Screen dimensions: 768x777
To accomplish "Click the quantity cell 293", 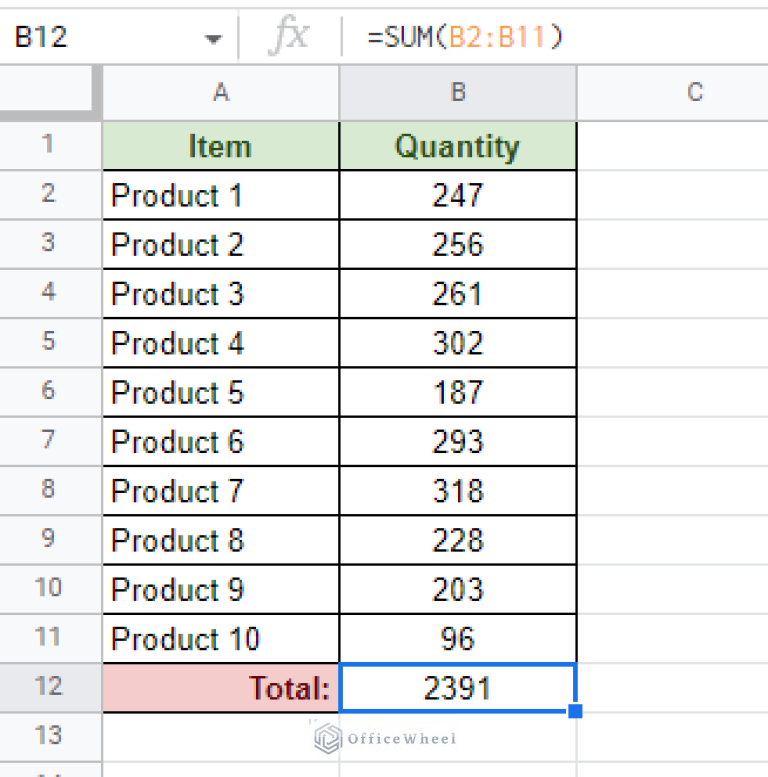I will (x=458, y=441).
